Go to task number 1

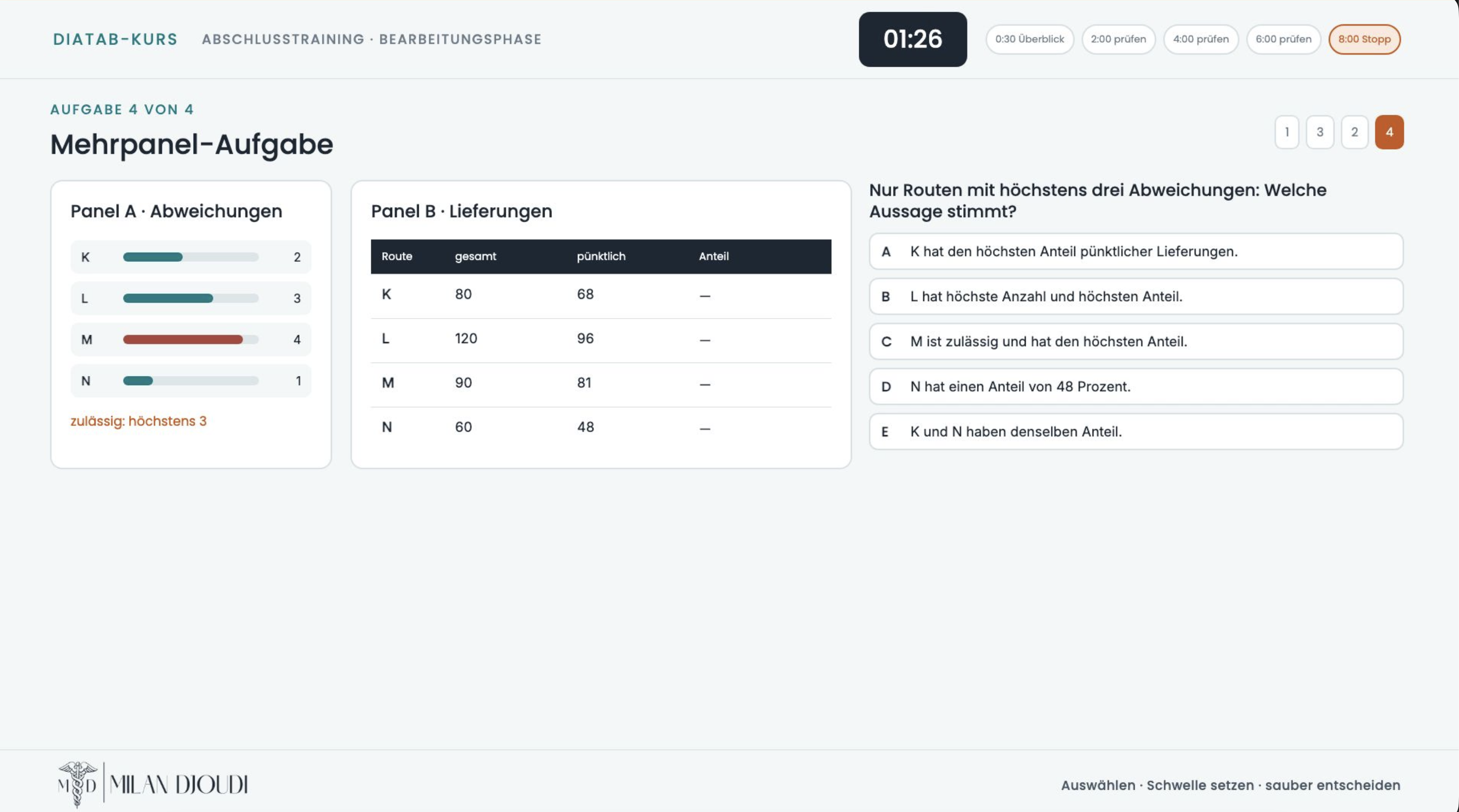1286,132
